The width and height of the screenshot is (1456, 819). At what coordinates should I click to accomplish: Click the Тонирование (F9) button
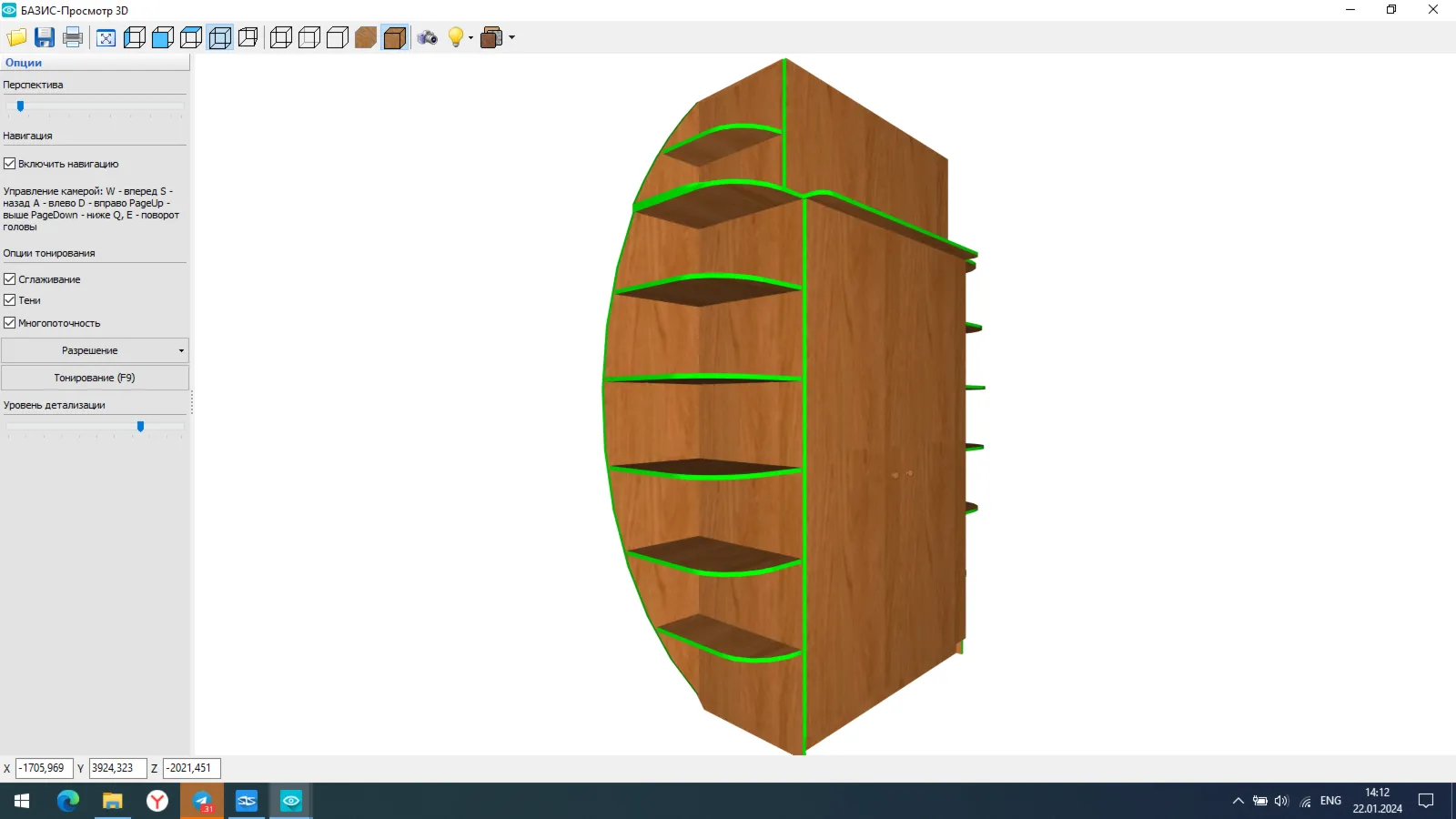[x=95, y=378]
